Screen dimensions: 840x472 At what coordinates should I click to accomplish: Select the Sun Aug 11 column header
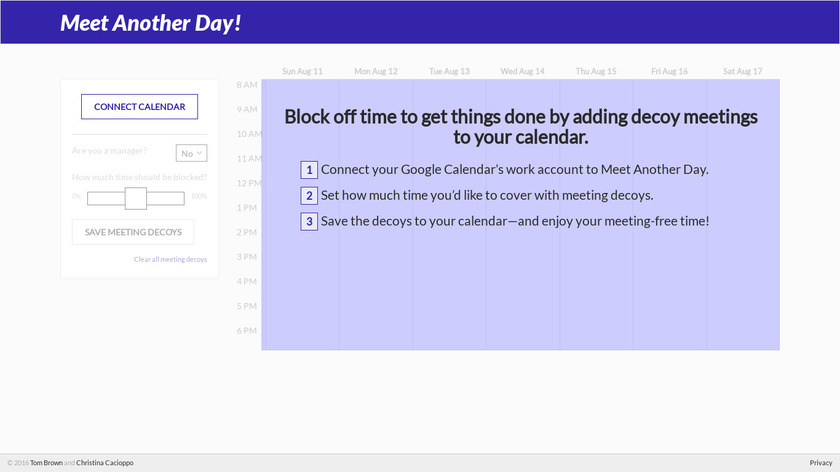(302, 71)
